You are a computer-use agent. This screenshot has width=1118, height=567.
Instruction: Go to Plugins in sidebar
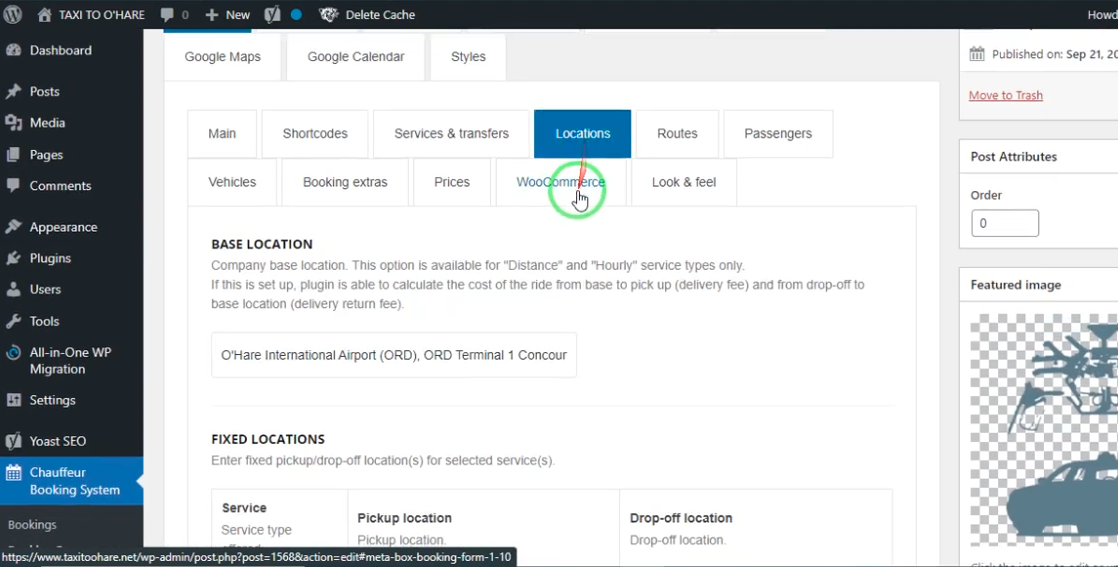(50, 258)
